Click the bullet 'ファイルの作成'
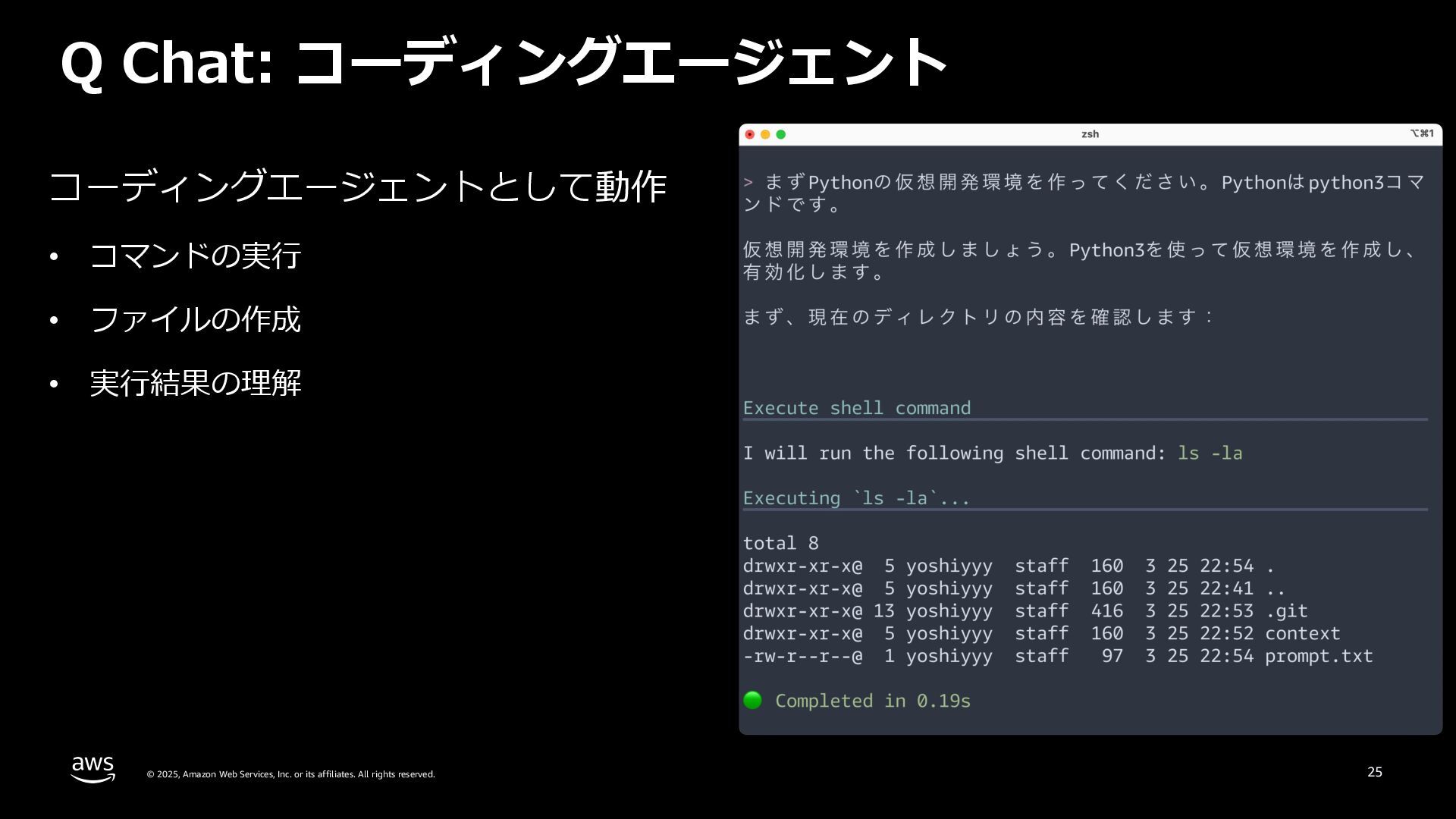The width and height of the screenshot is (1456, 819). [x=195, y=319]
